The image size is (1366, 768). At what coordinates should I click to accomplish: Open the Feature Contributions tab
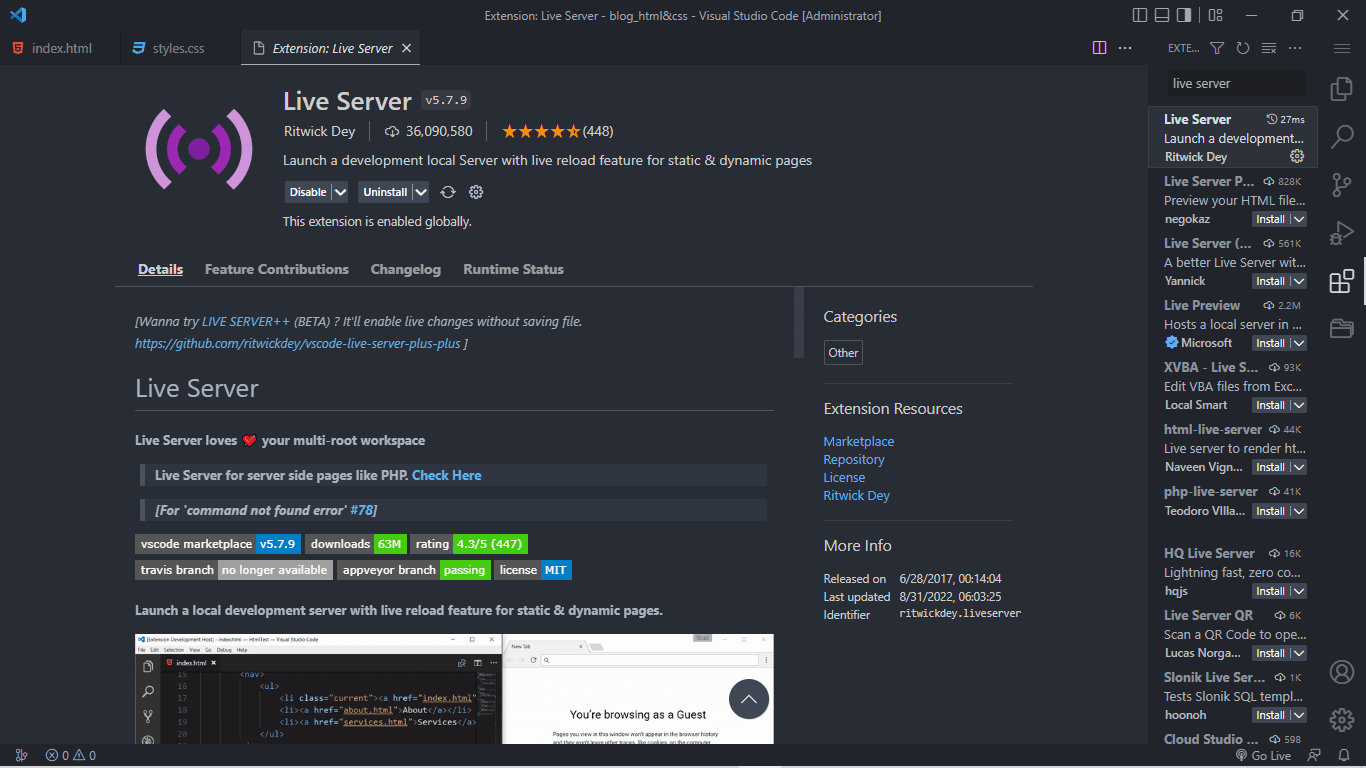pyautogui.click(x=277, y=269)
